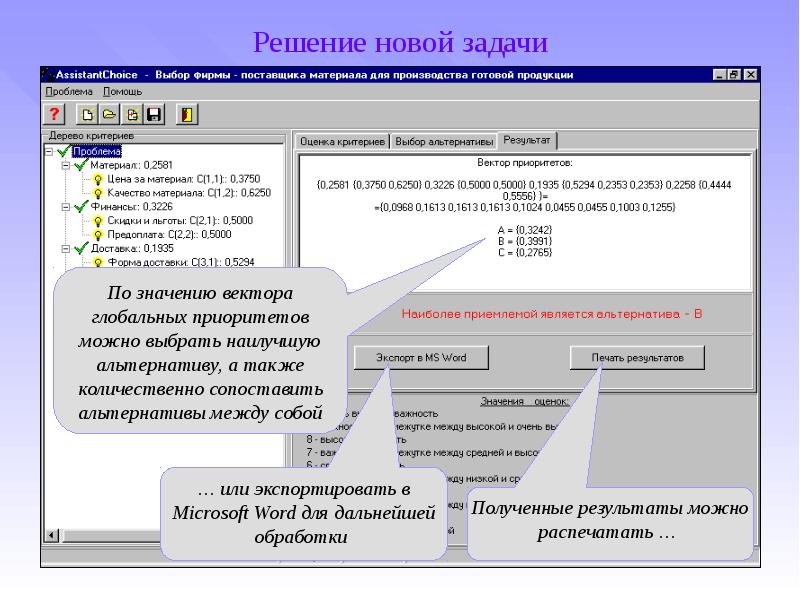Click the bulb icon next to Форма доставки
Image resolution: width=800 pixels, height=600 pixels.
(98, 262)
